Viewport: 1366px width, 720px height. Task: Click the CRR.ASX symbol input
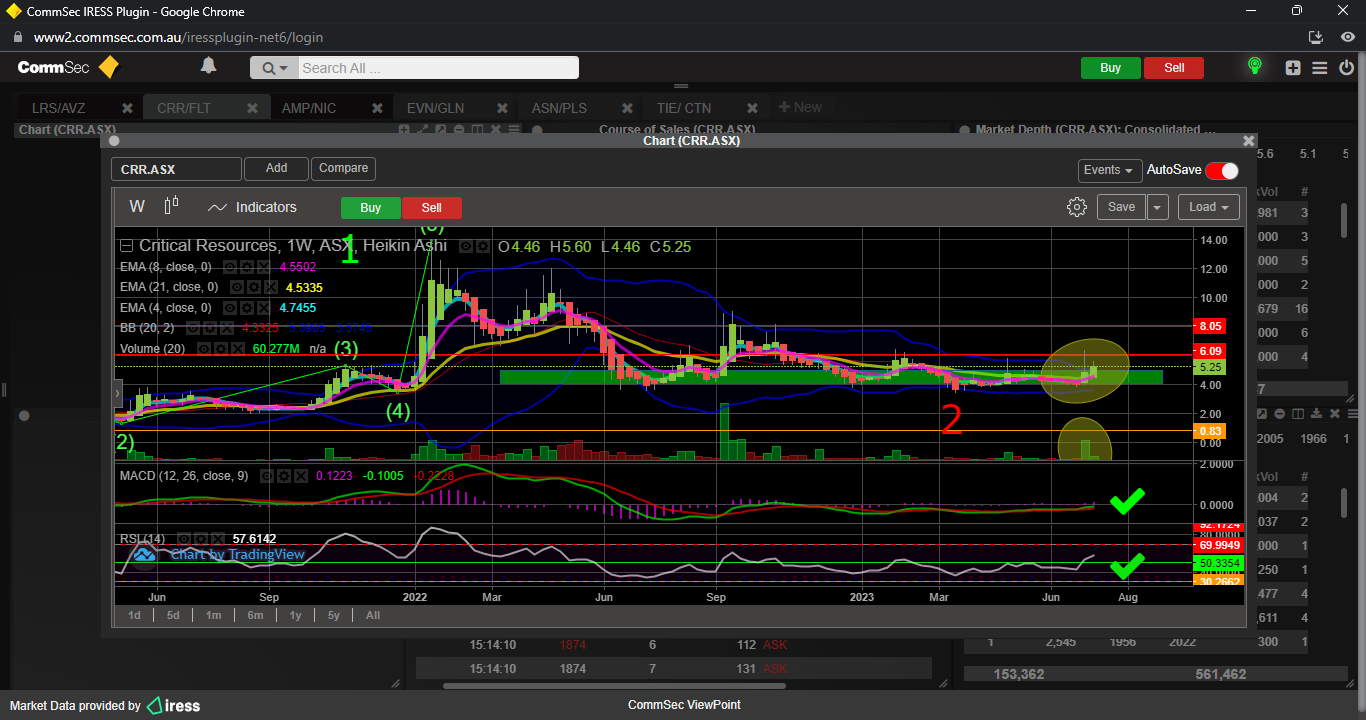pos(176,170)
